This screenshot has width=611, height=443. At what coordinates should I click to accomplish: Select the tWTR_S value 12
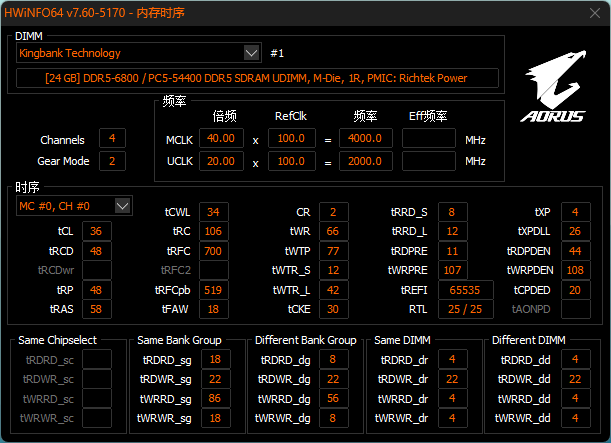click(334, 270)
